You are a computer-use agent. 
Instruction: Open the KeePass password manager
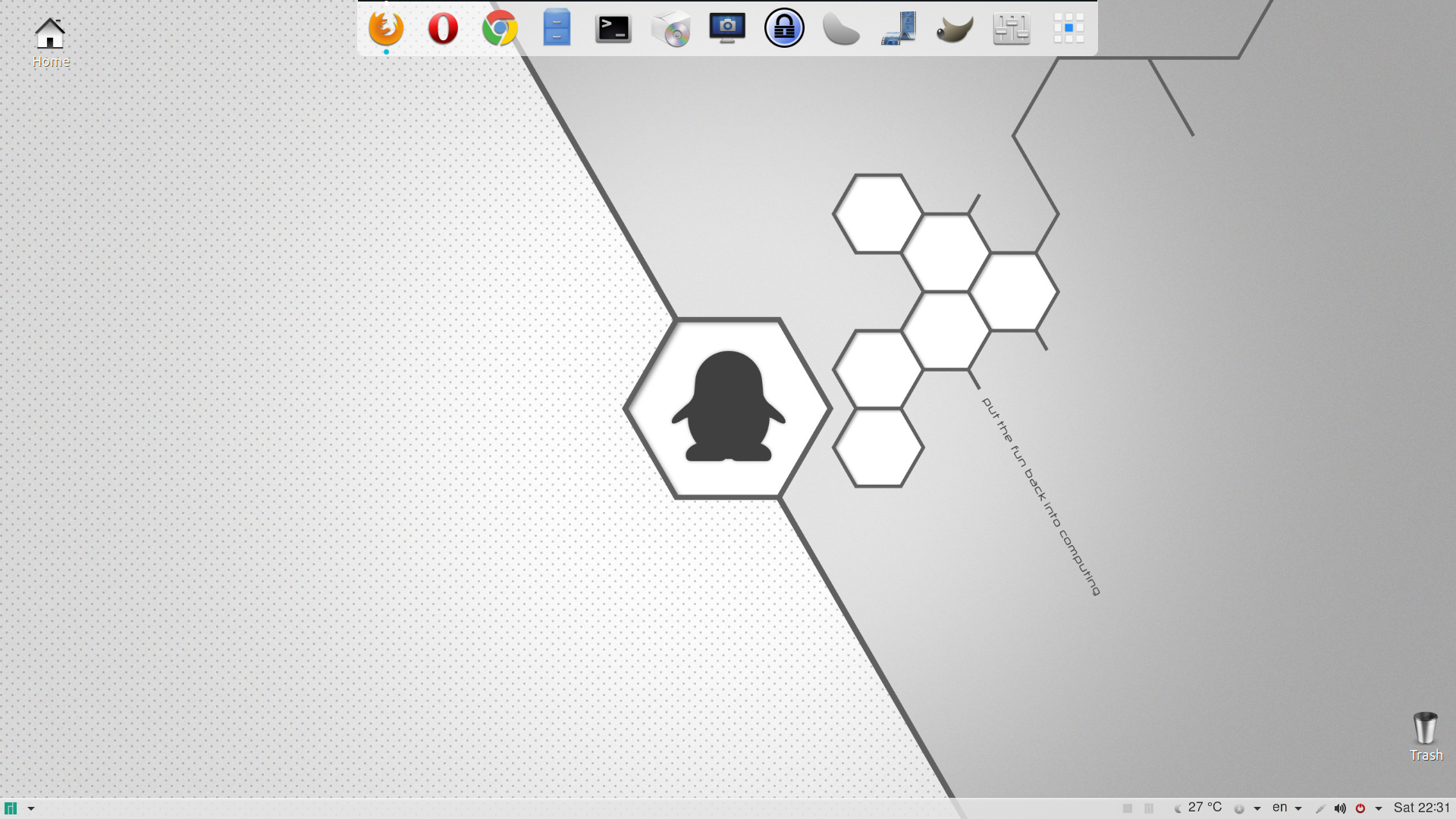(784, 28)
